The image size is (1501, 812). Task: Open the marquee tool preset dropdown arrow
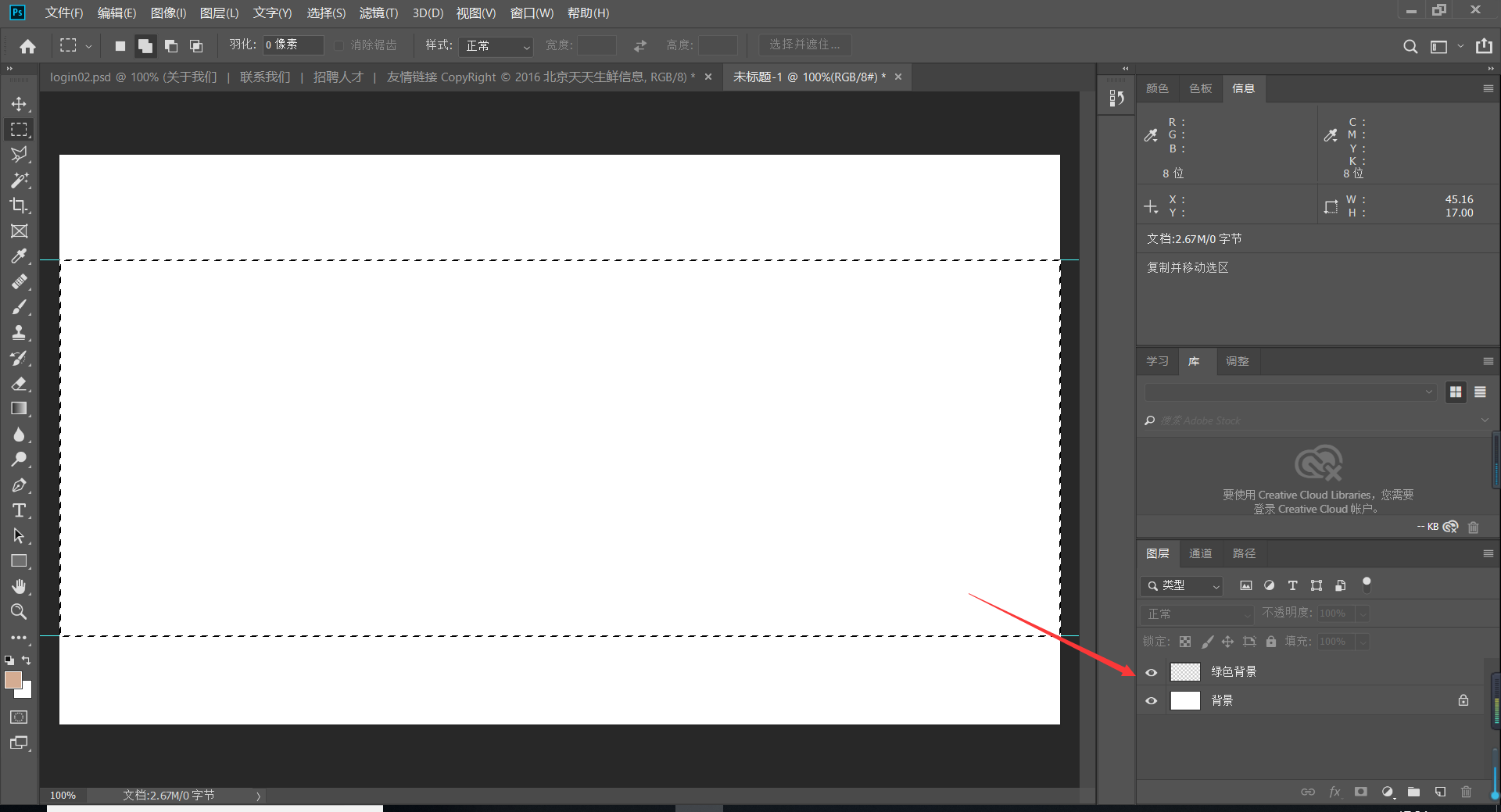coord(88,46)
